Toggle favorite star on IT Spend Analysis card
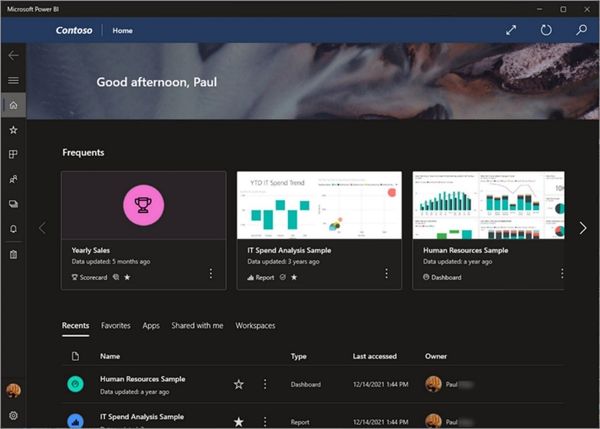This screenshot has height=429, width=600. [294, 277]
